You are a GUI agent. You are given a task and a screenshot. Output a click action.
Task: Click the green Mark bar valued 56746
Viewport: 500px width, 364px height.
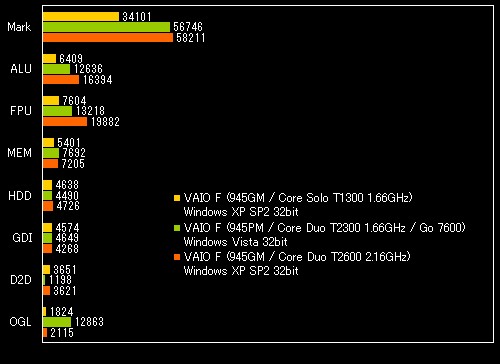107,27
